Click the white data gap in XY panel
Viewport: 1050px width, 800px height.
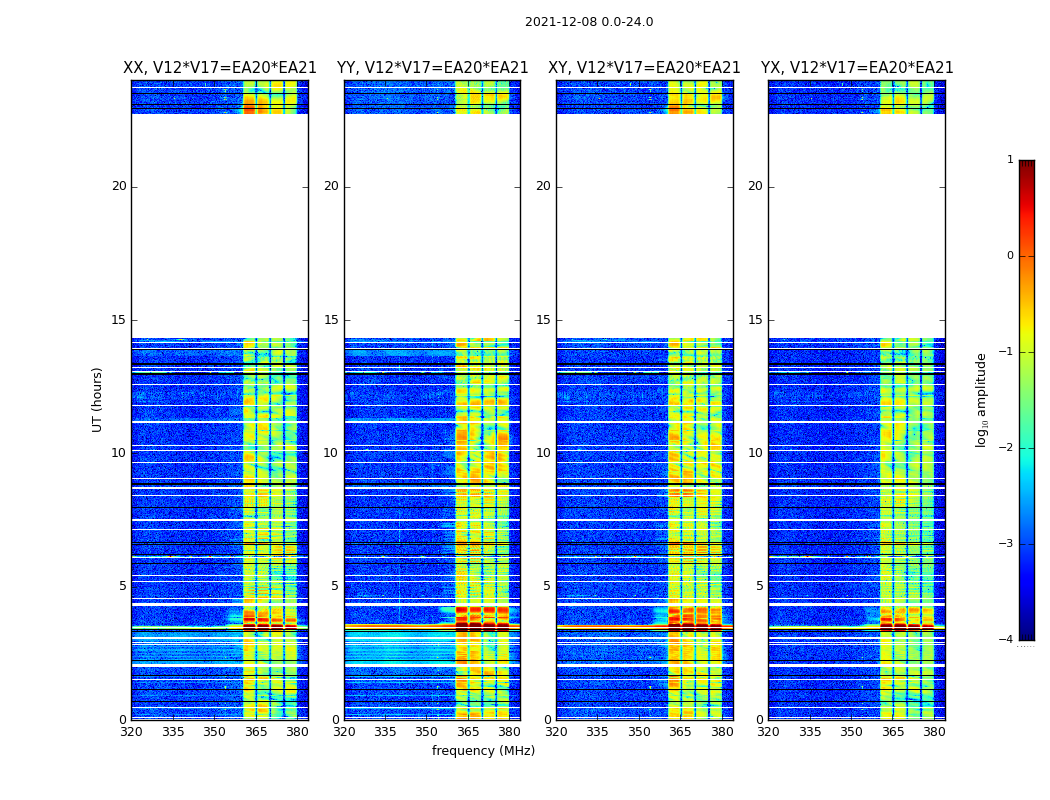click(x=644, y=225)
